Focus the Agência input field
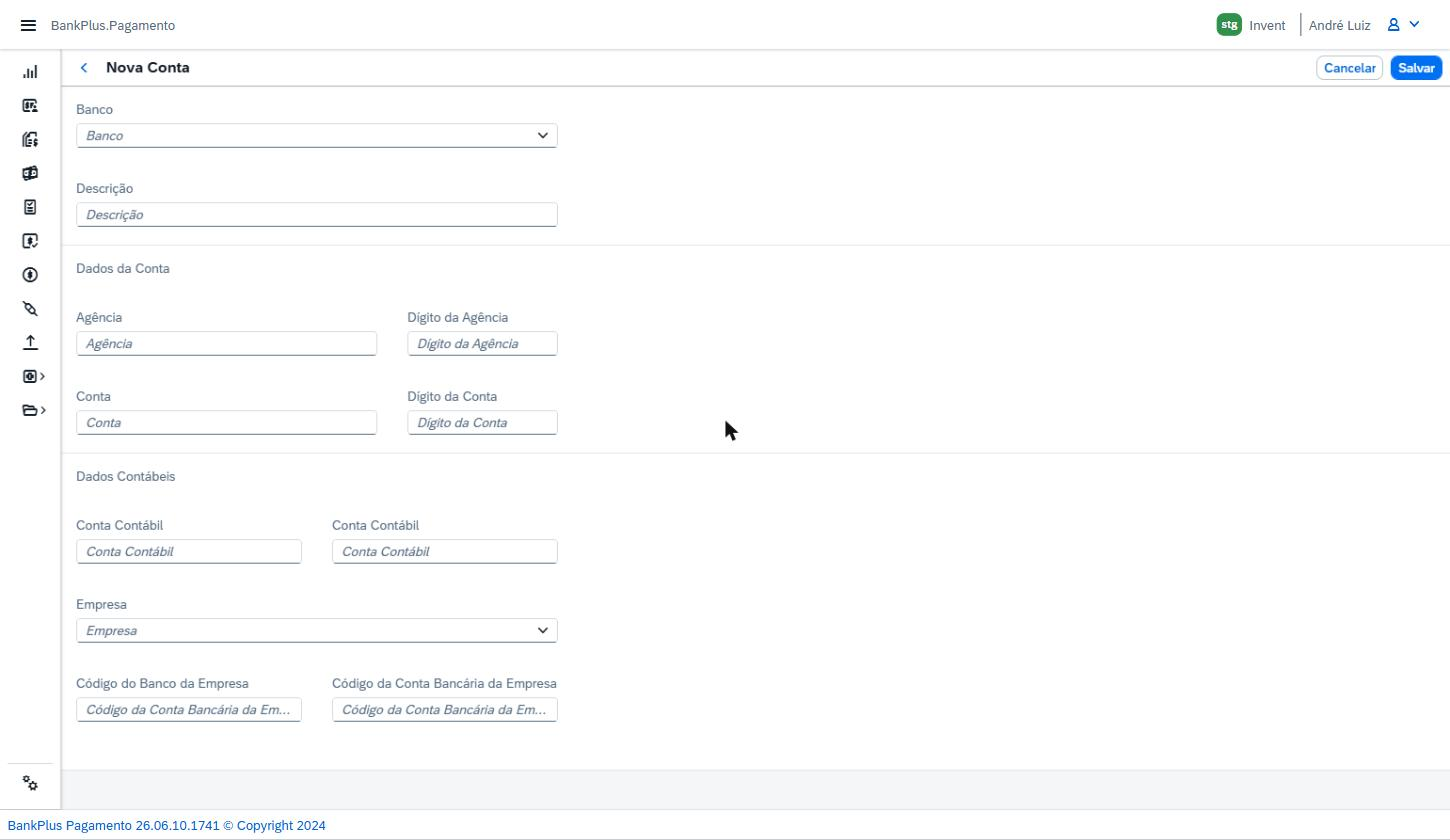Viewport: 1450px width, 840px height. pyautogui.click(x=227, y=344)
